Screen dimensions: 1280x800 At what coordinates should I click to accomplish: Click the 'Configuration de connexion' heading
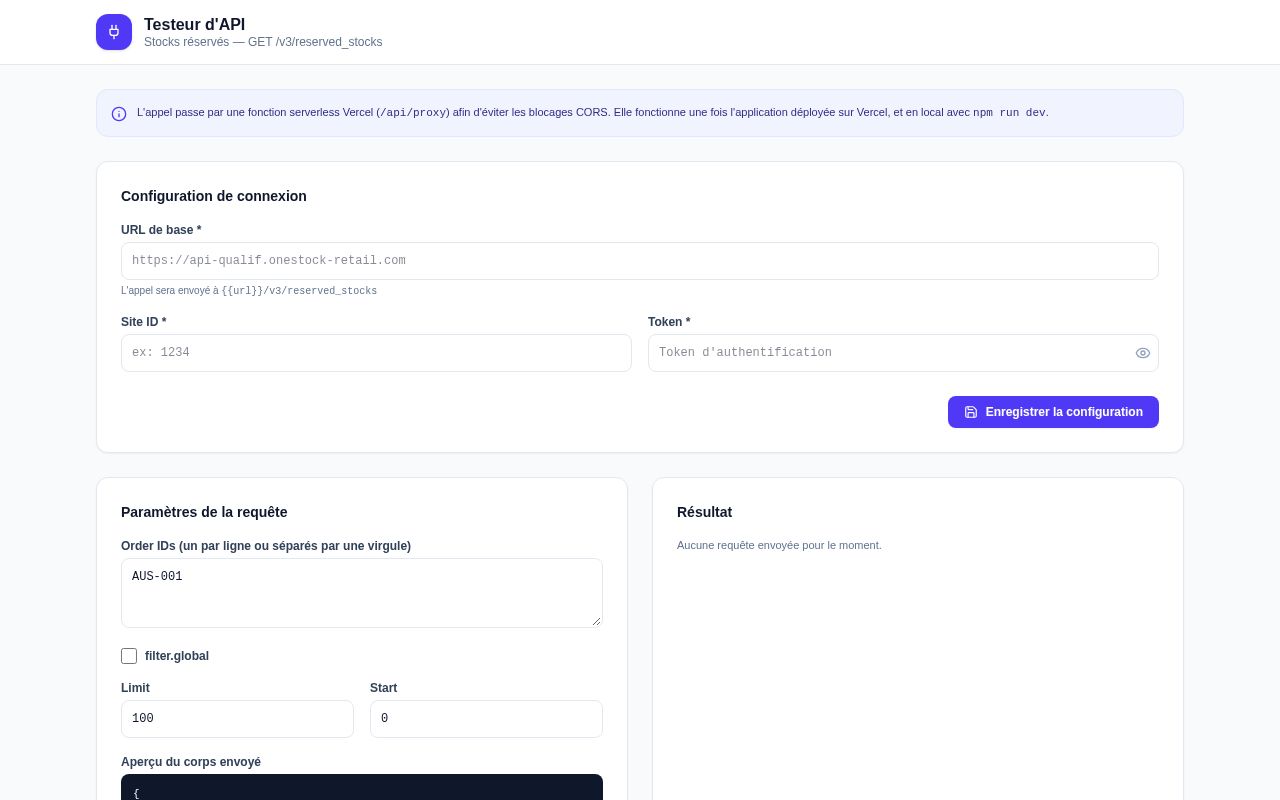(214, 196)
